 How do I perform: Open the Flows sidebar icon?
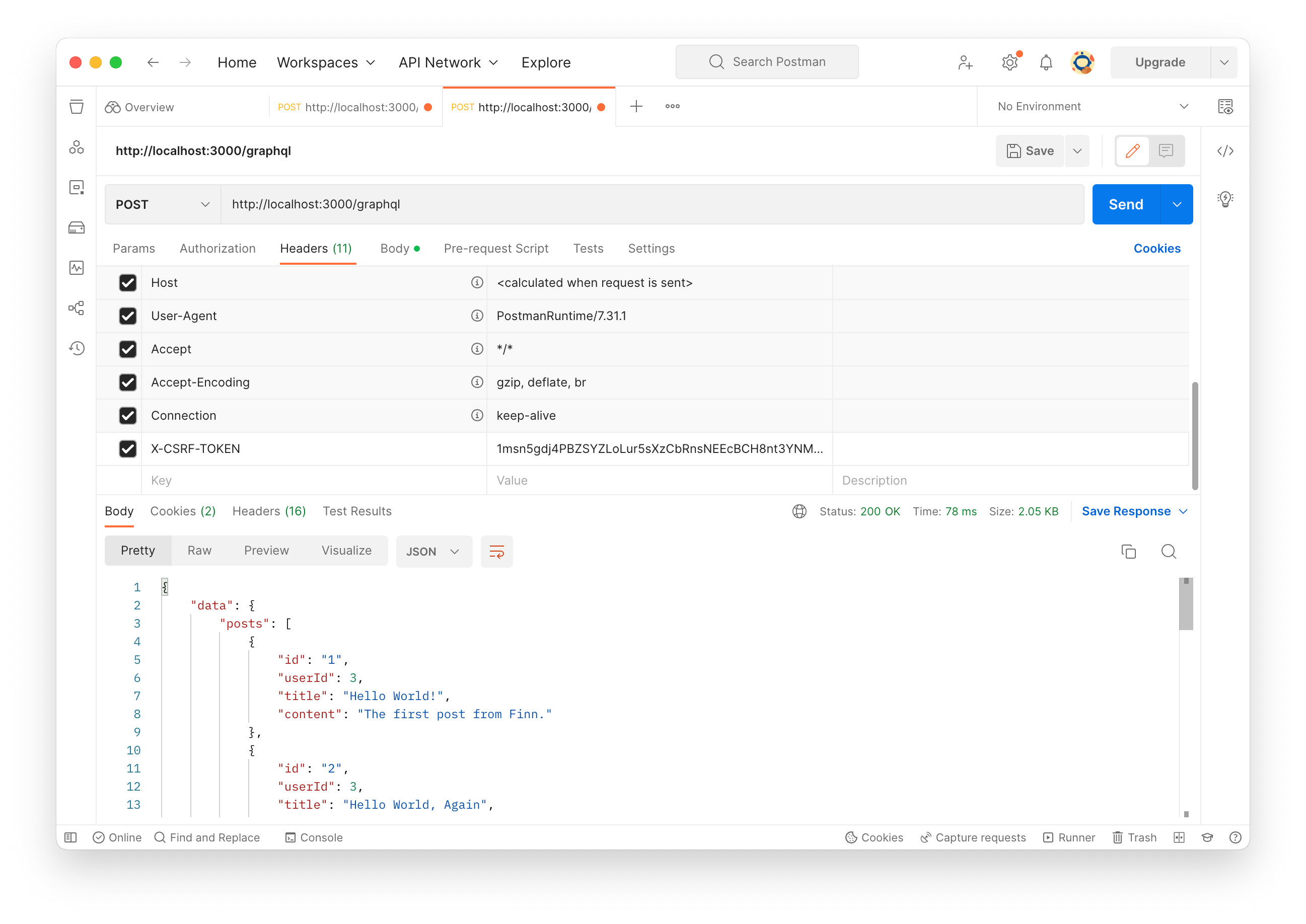(x=76, y=308)
